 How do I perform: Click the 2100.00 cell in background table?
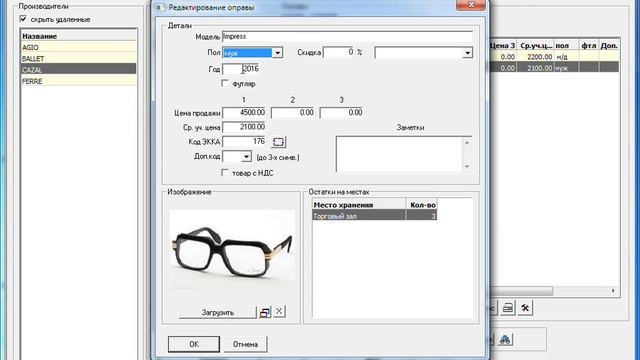(535, 68)
